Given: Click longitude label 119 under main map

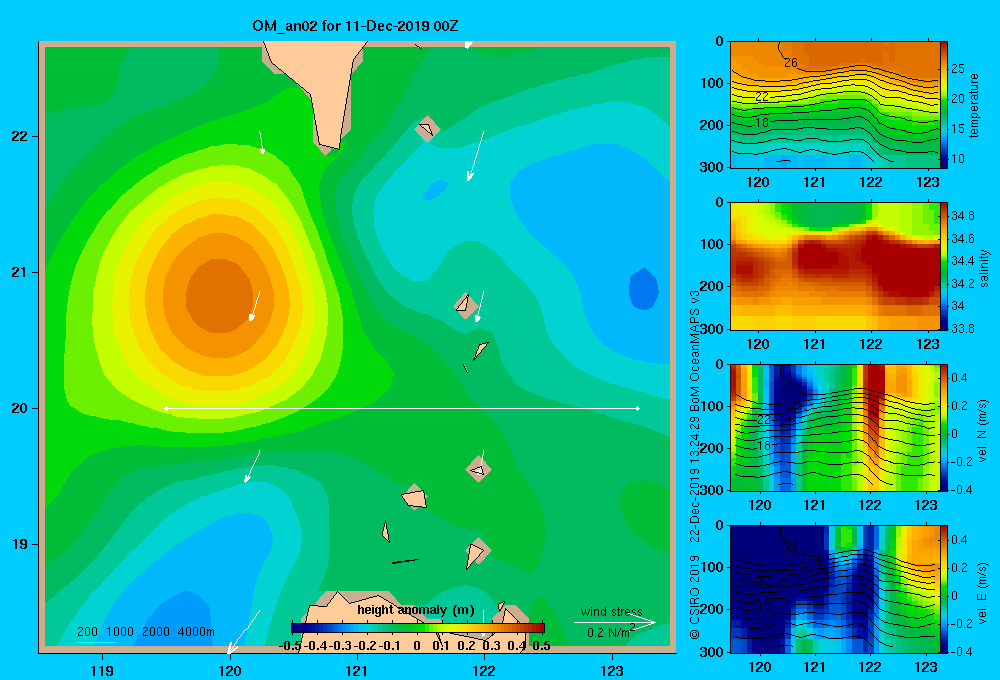Looking at the screenshot, I should 102,670.
